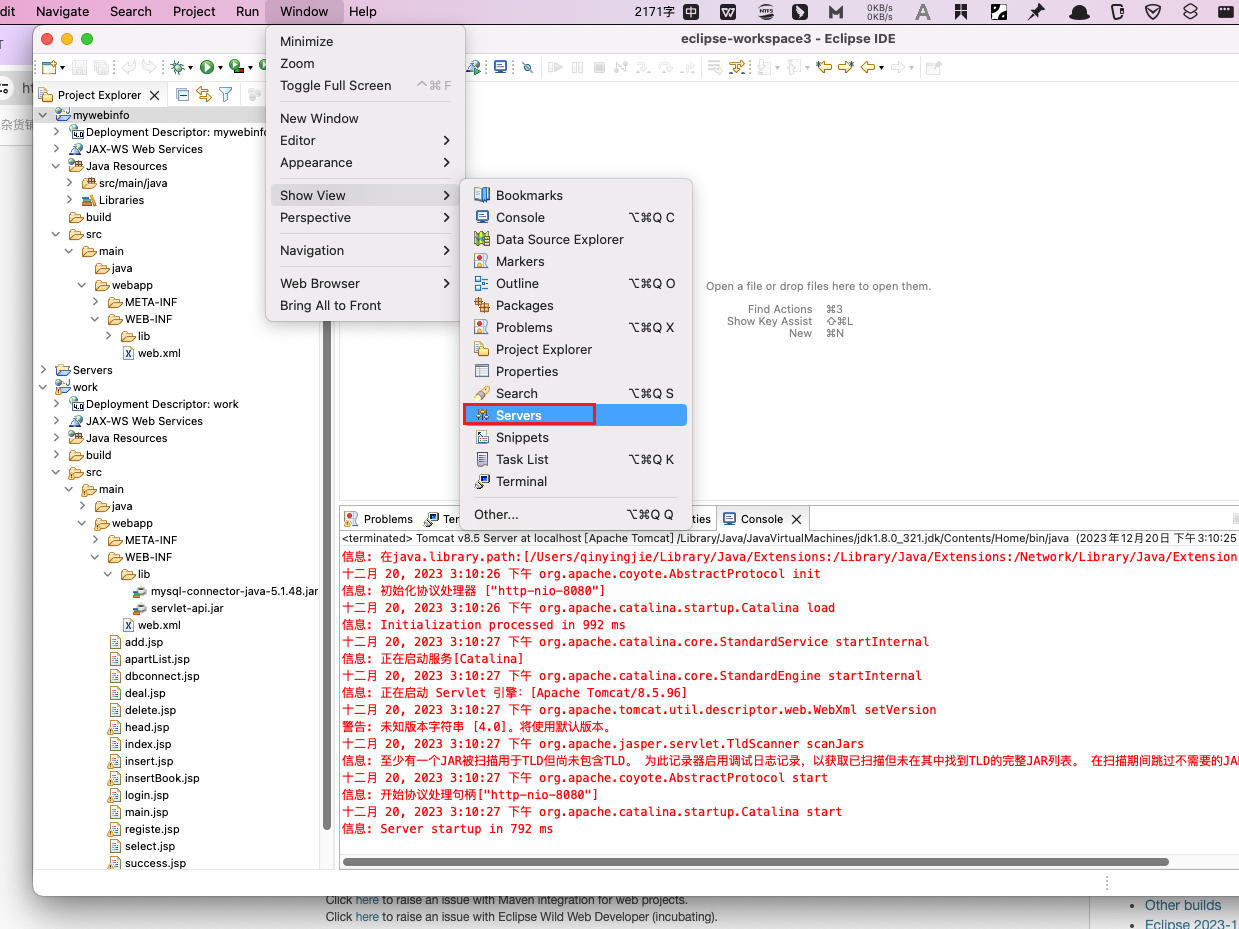Choose Servers in Show View submenu

point(575,415)
